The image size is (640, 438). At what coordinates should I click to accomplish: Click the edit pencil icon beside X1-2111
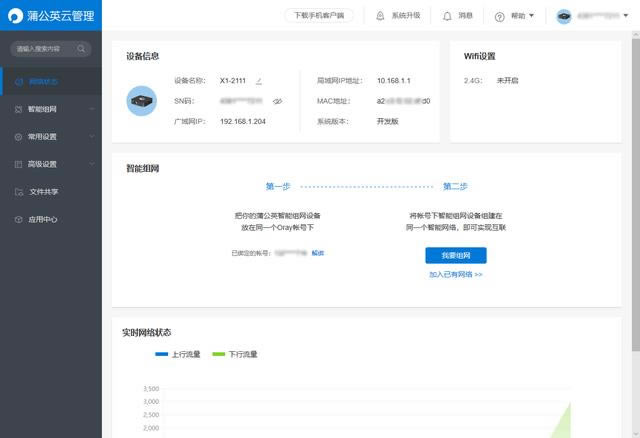[259, 80]
